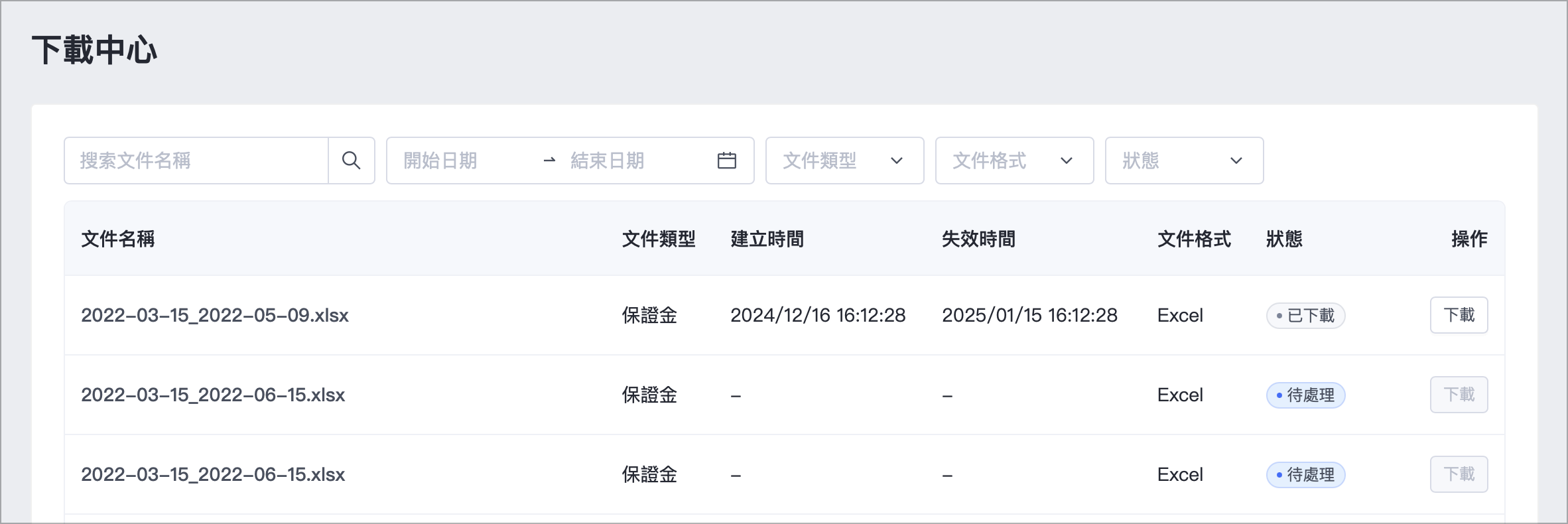Focus the 搜索文件名稱 search field

click(x=196, y=161)
